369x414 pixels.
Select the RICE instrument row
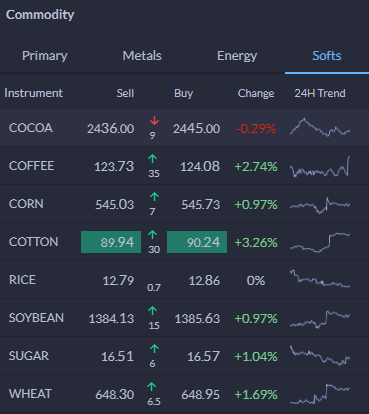point(184,280)
